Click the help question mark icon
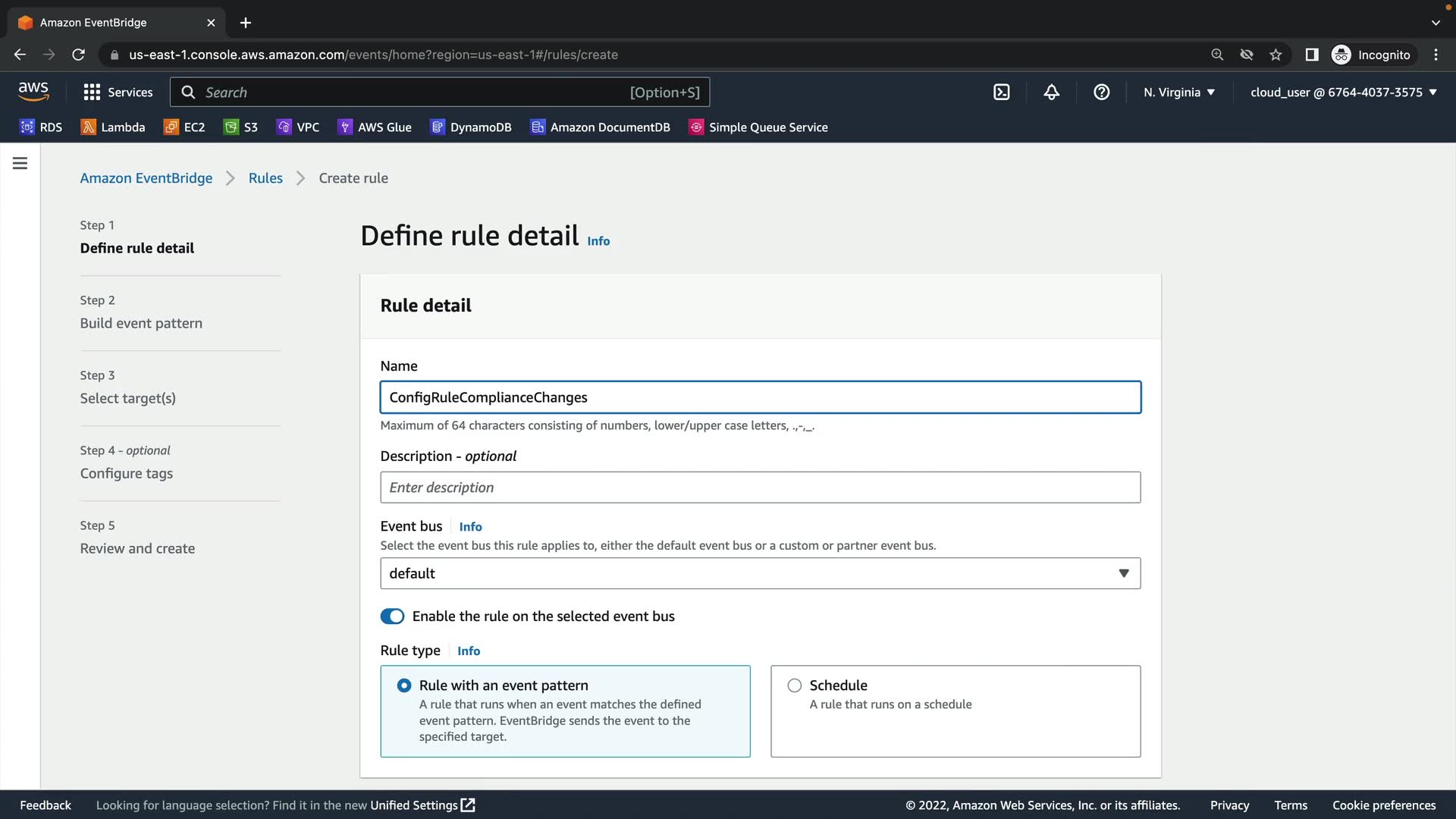Viewport: 1456px width, 819px height. [x=1101, y=93]
